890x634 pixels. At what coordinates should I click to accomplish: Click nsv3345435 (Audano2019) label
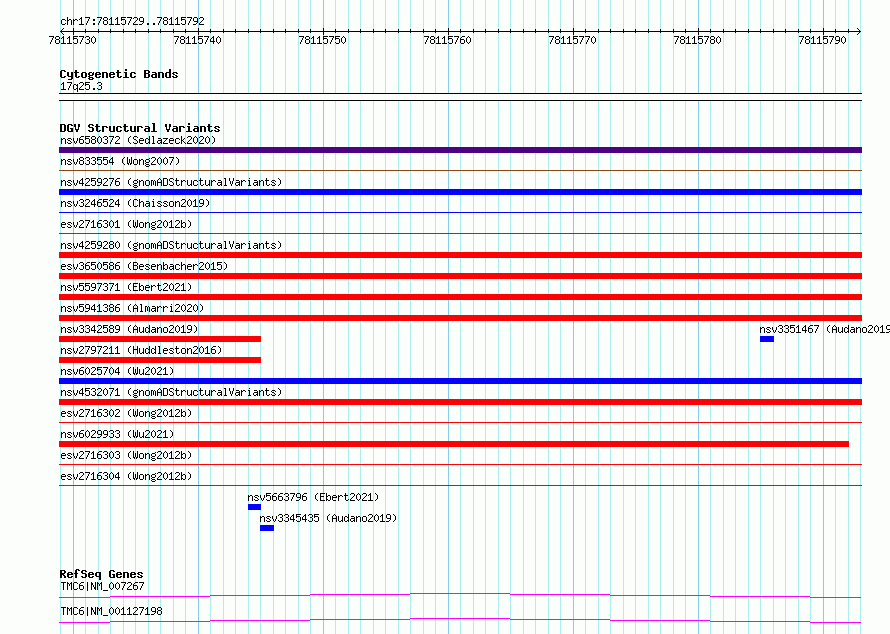tap(328, 518)
